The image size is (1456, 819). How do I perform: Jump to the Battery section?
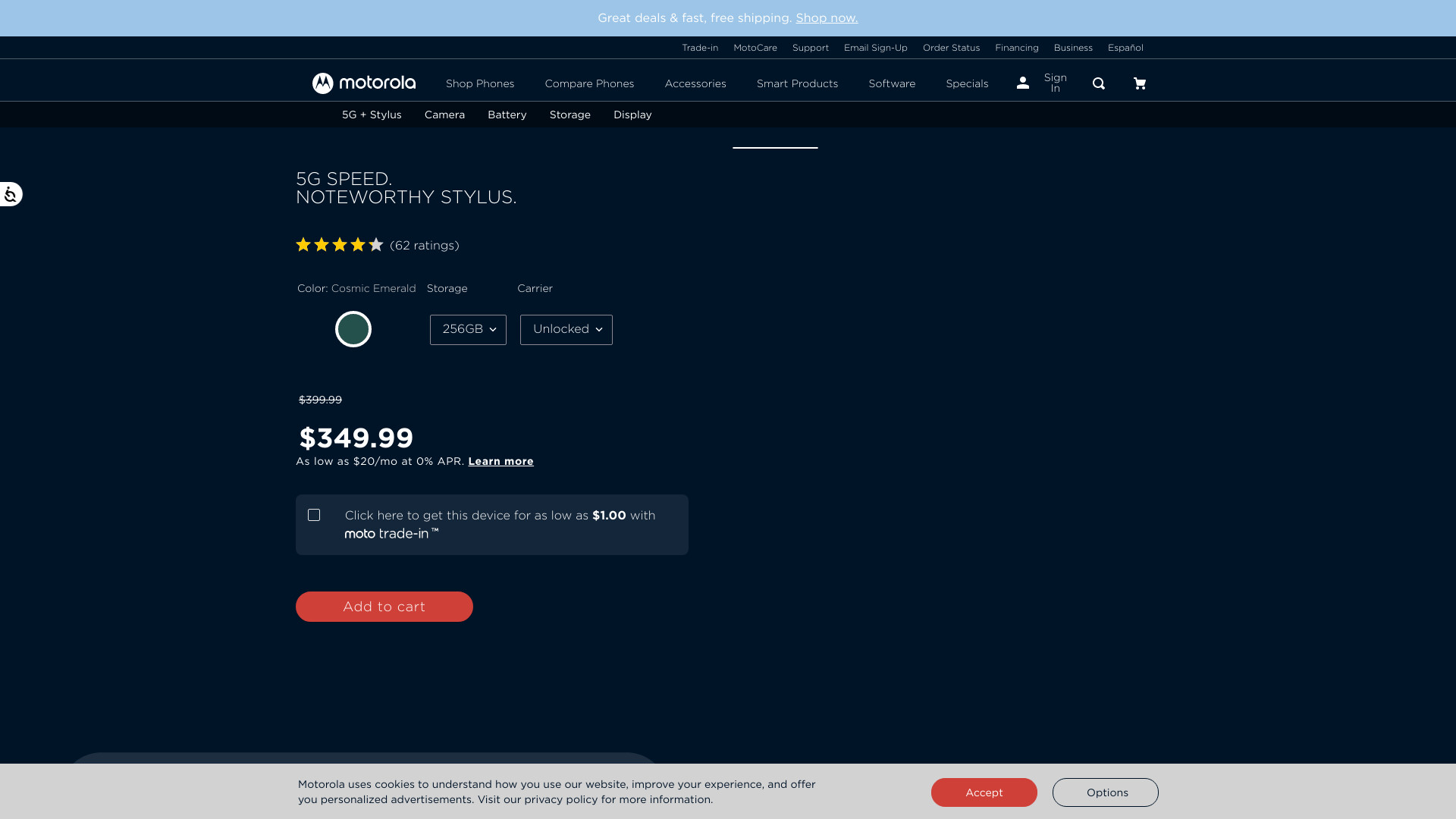(507, 115)
